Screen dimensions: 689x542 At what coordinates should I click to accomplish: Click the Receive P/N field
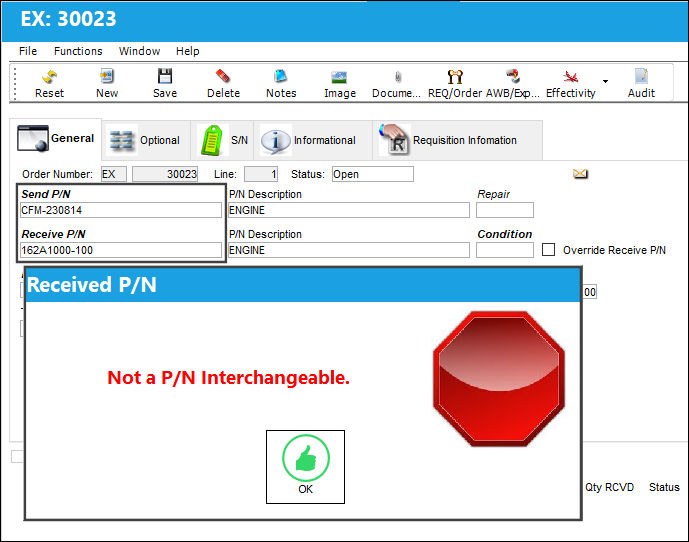pos(121,250)
